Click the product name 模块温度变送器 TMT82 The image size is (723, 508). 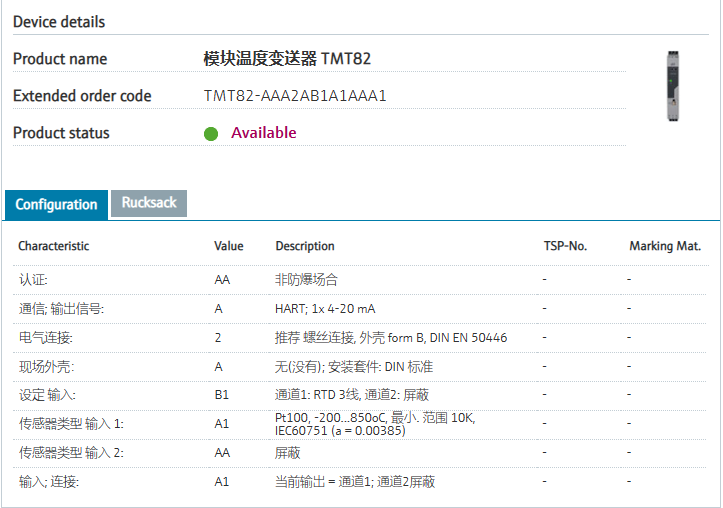287,59
